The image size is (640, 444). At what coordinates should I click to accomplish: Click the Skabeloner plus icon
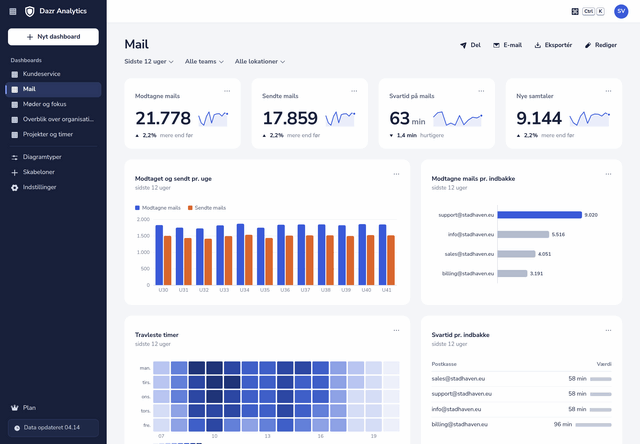[15, 173]
